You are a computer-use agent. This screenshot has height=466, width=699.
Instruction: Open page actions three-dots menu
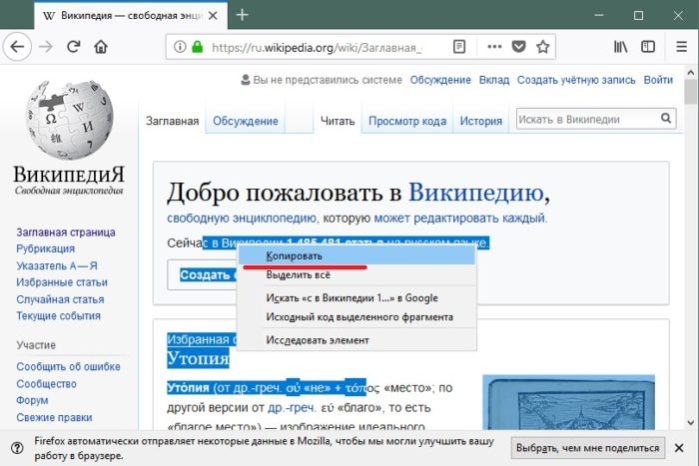click(x=494, y=47)
